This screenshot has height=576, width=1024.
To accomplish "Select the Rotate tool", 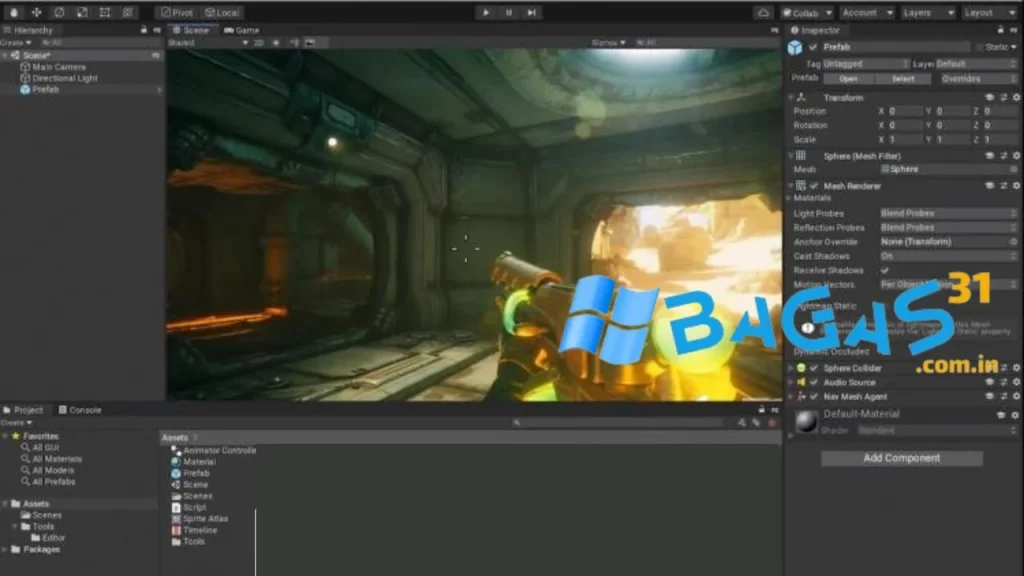I will coord(59,12).
